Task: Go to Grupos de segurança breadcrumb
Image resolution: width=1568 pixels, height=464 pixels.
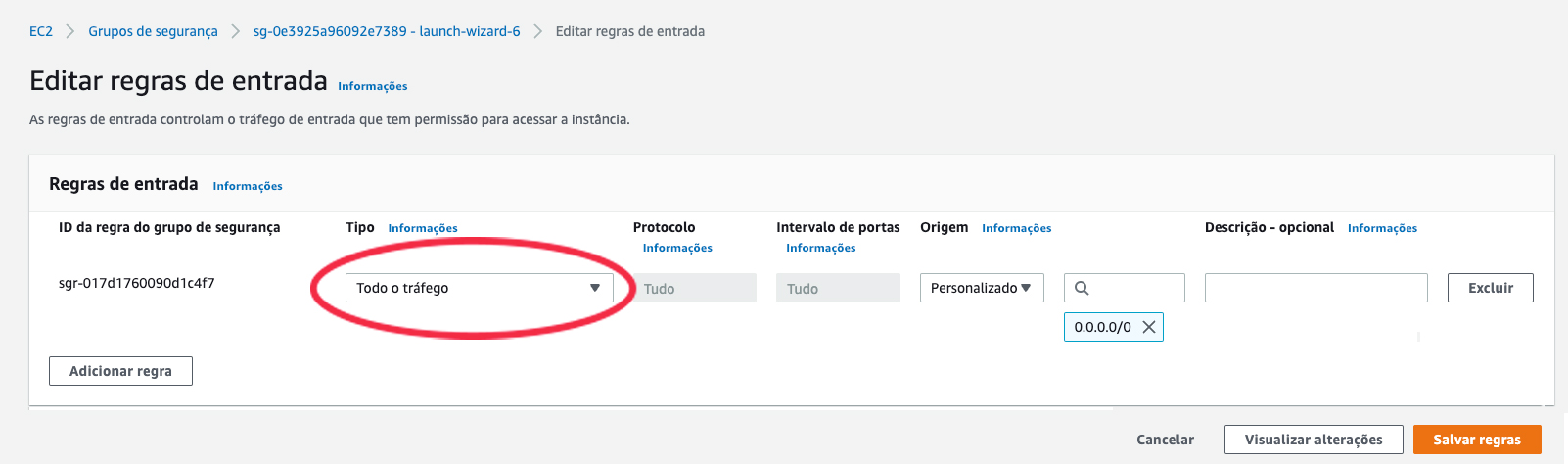Action: (x=153, y=31)
